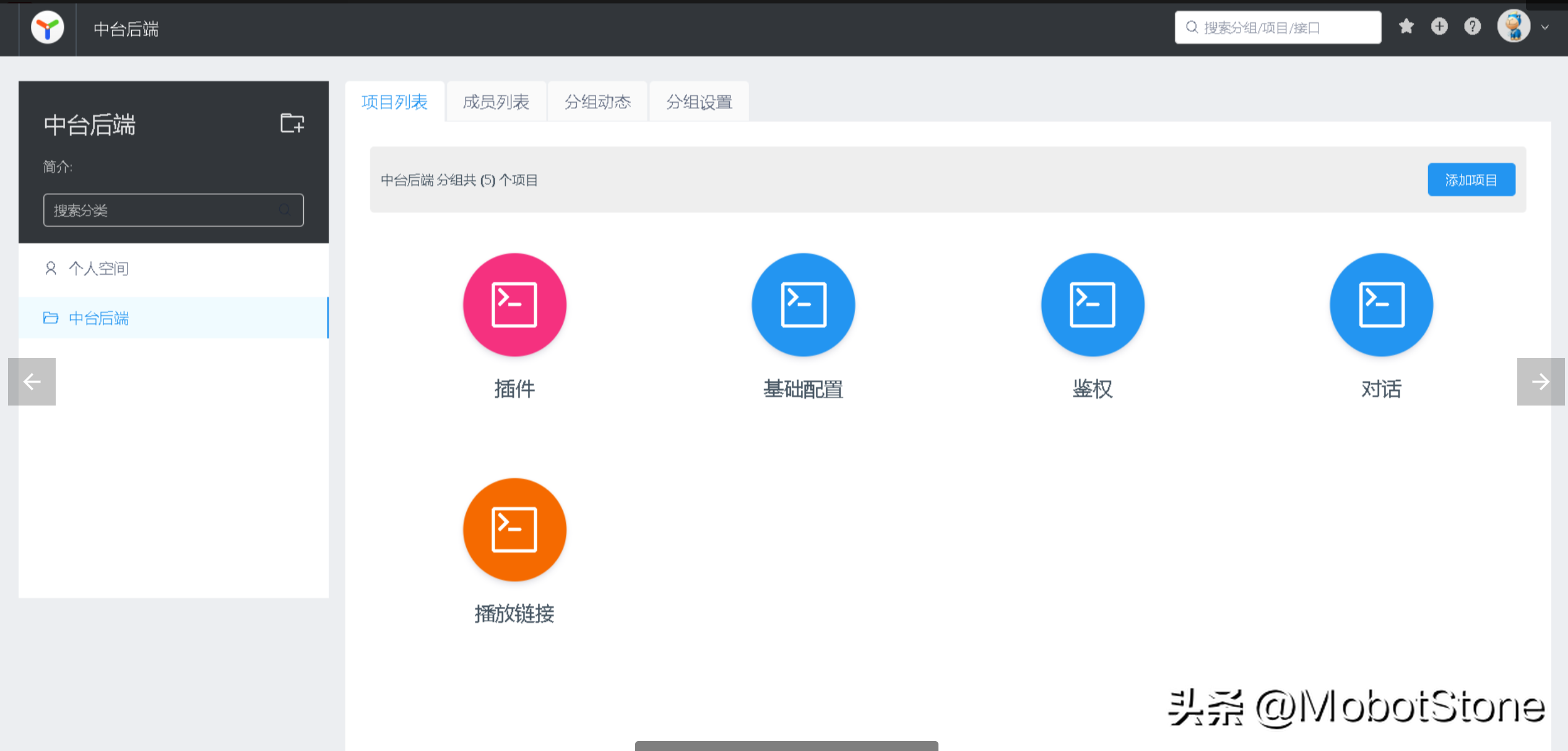Click the star favorites icon

click(1406, 27)
